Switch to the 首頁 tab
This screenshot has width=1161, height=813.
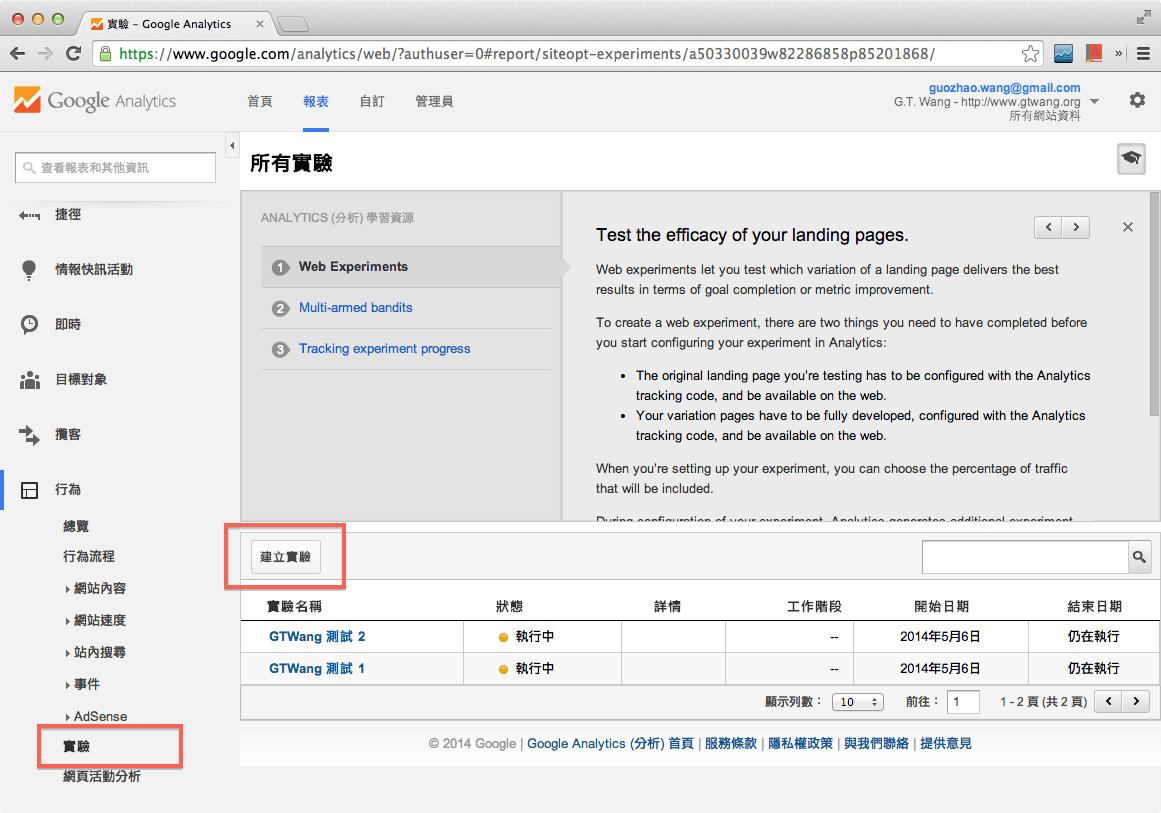coord(260,101)
